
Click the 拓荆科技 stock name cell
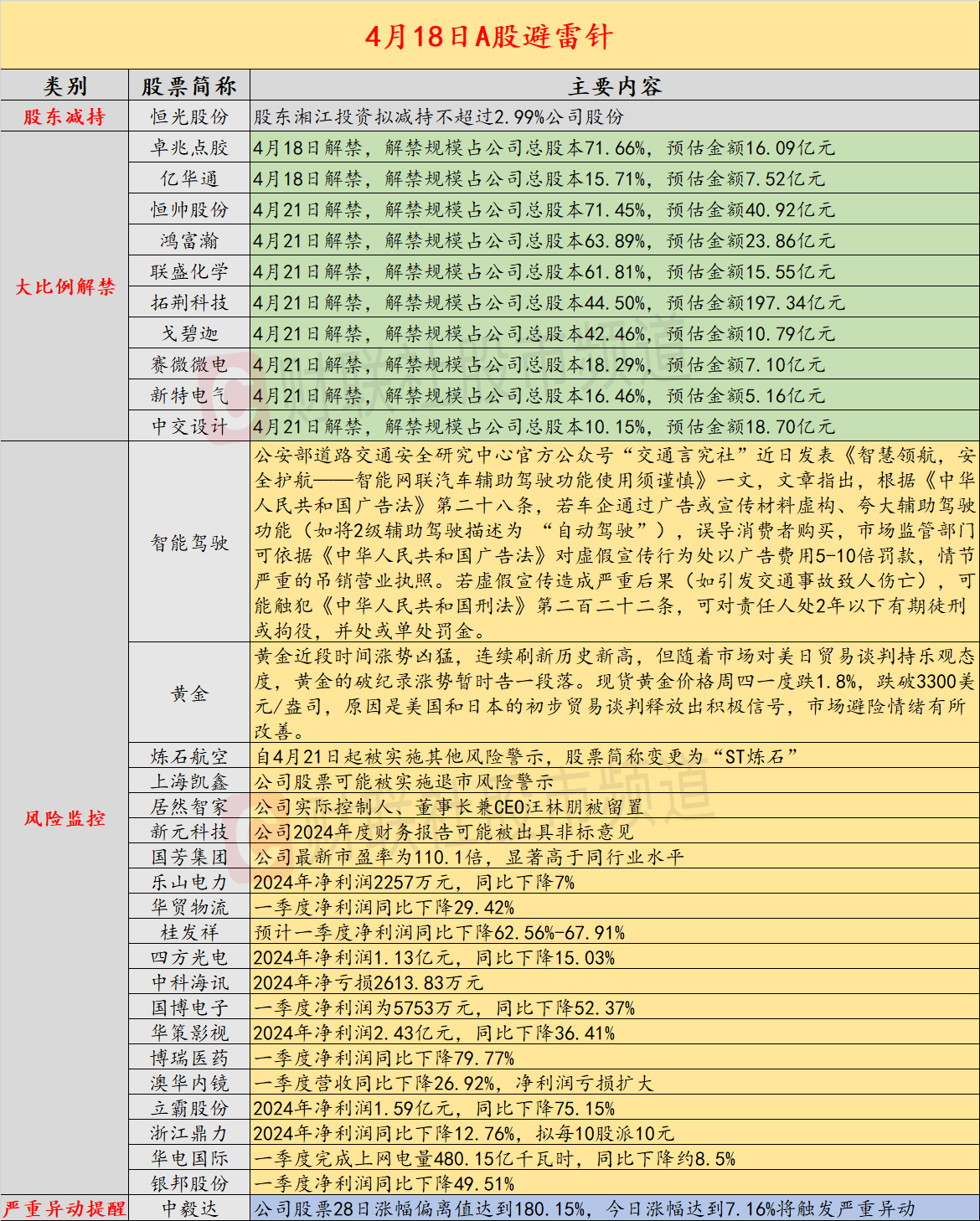pos(189,302)
